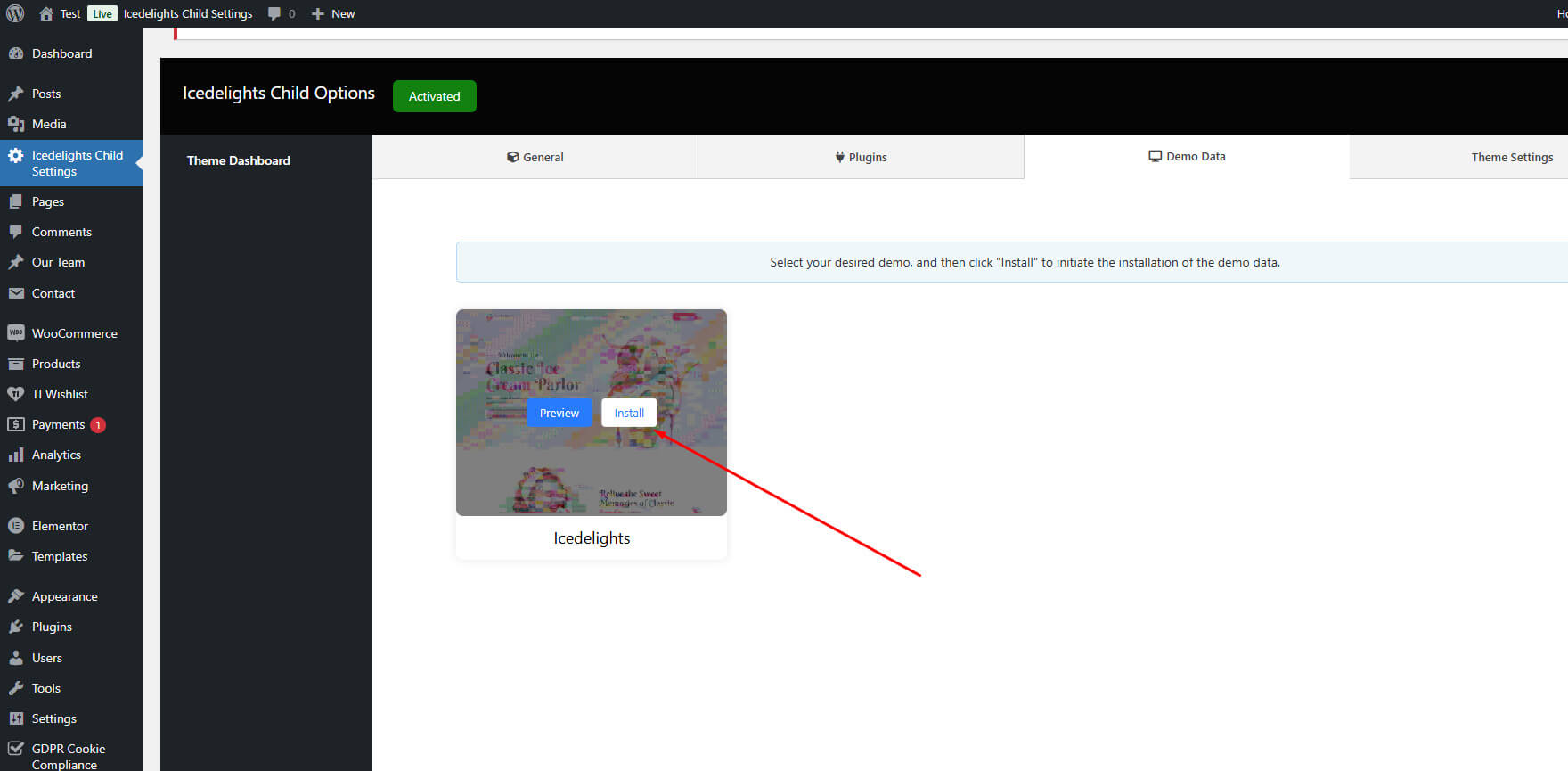Screen dimensions: 1568x771
Task: Open the Users menu label
Action: 47,658
